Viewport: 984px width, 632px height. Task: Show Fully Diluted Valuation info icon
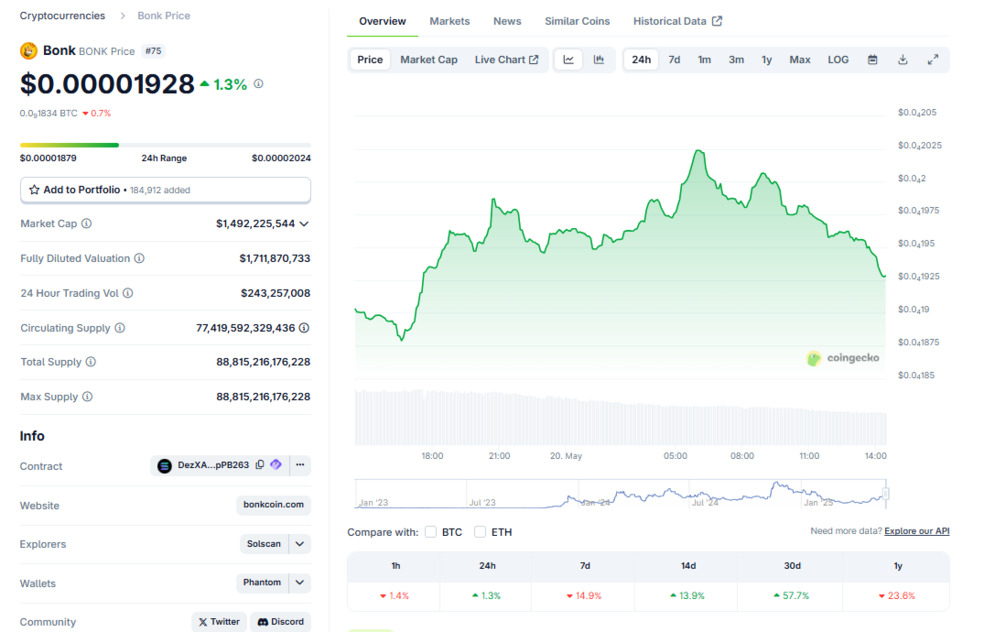[139, 258]
